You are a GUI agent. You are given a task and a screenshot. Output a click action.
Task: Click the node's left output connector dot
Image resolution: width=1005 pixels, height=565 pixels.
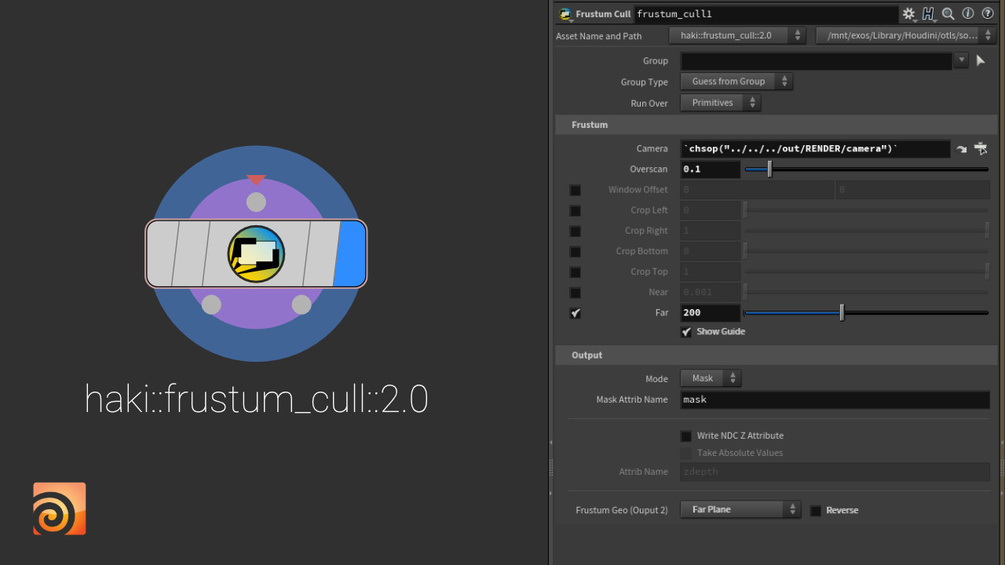(212, 304)
